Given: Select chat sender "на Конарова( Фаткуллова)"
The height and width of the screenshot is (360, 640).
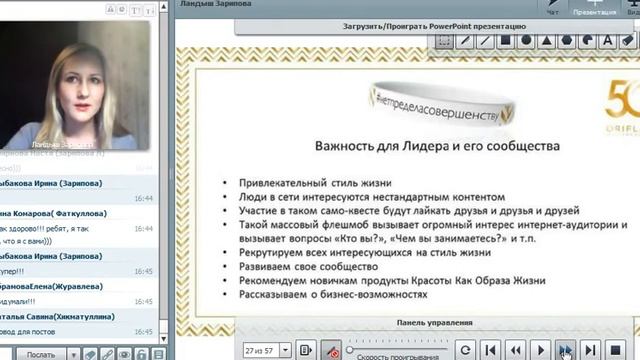Looking at the screenshot, I should click(53, 213).
